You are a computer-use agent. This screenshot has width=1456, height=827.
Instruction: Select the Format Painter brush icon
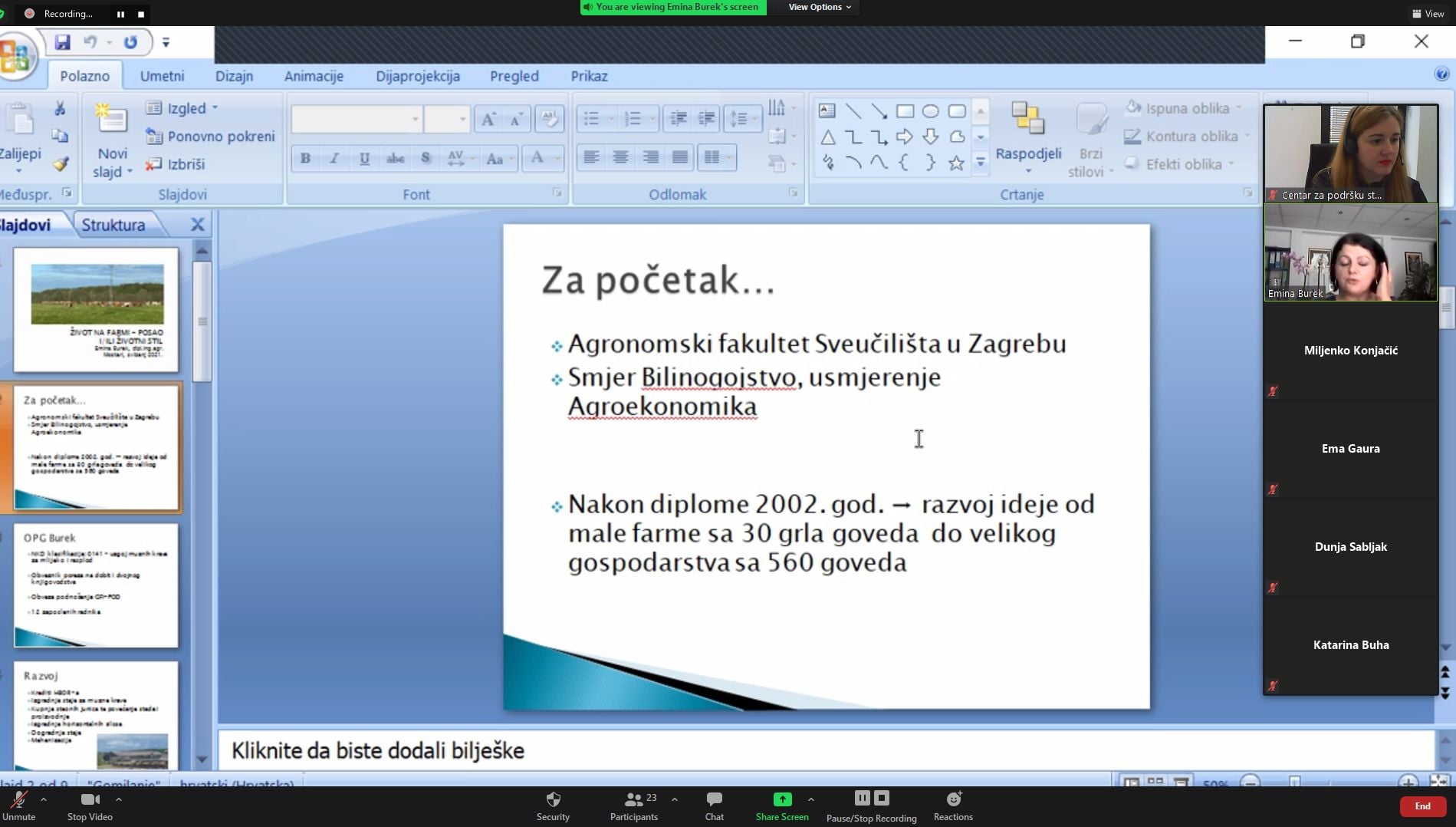(60, 163)
